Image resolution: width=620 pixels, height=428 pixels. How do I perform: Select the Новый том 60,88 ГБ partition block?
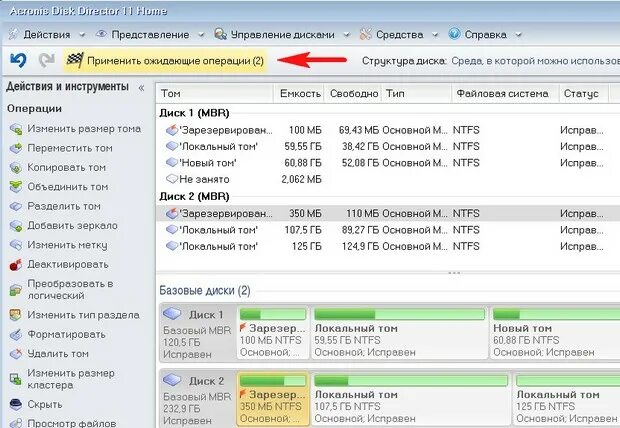(555, 333)
